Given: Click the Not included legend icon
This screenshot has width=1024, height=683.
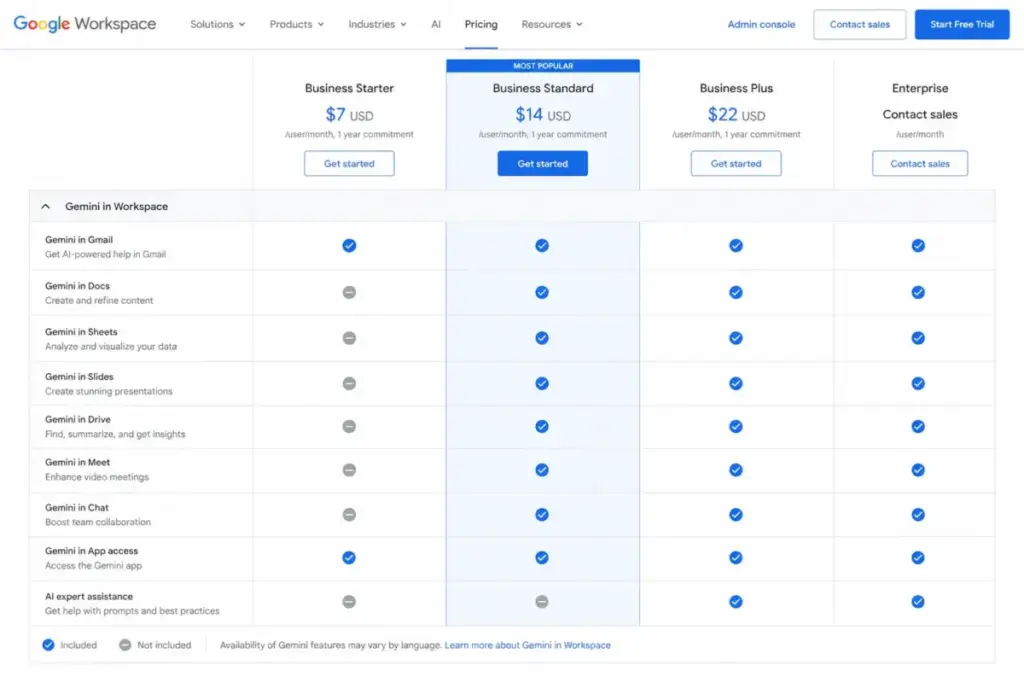Looking at the screenshot, I should click(x=125, y=645).
